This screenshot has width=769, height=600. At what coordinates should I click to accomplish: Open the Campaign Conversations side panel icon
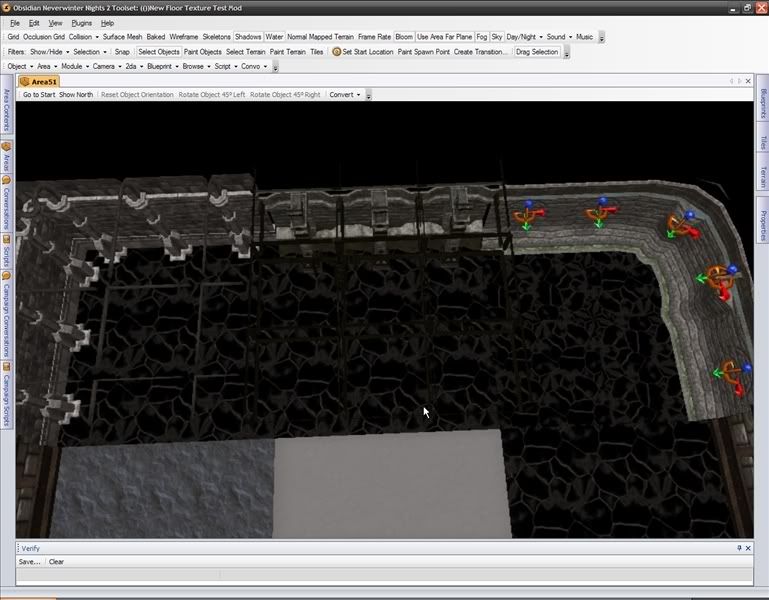pyautogui.click(x=6, y=276)
